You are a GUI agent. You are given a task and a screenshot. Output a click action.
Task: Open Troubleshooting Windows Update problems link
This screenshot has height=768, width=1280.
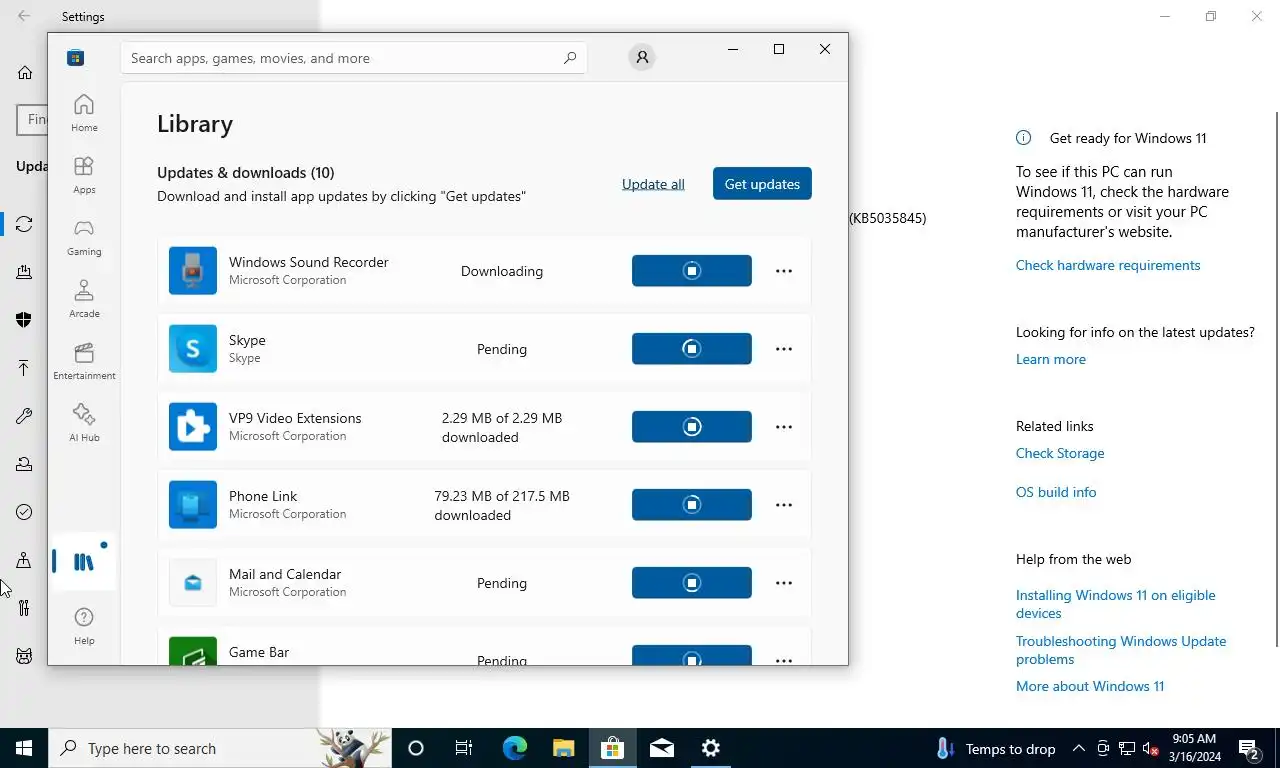coord(1121,650)
